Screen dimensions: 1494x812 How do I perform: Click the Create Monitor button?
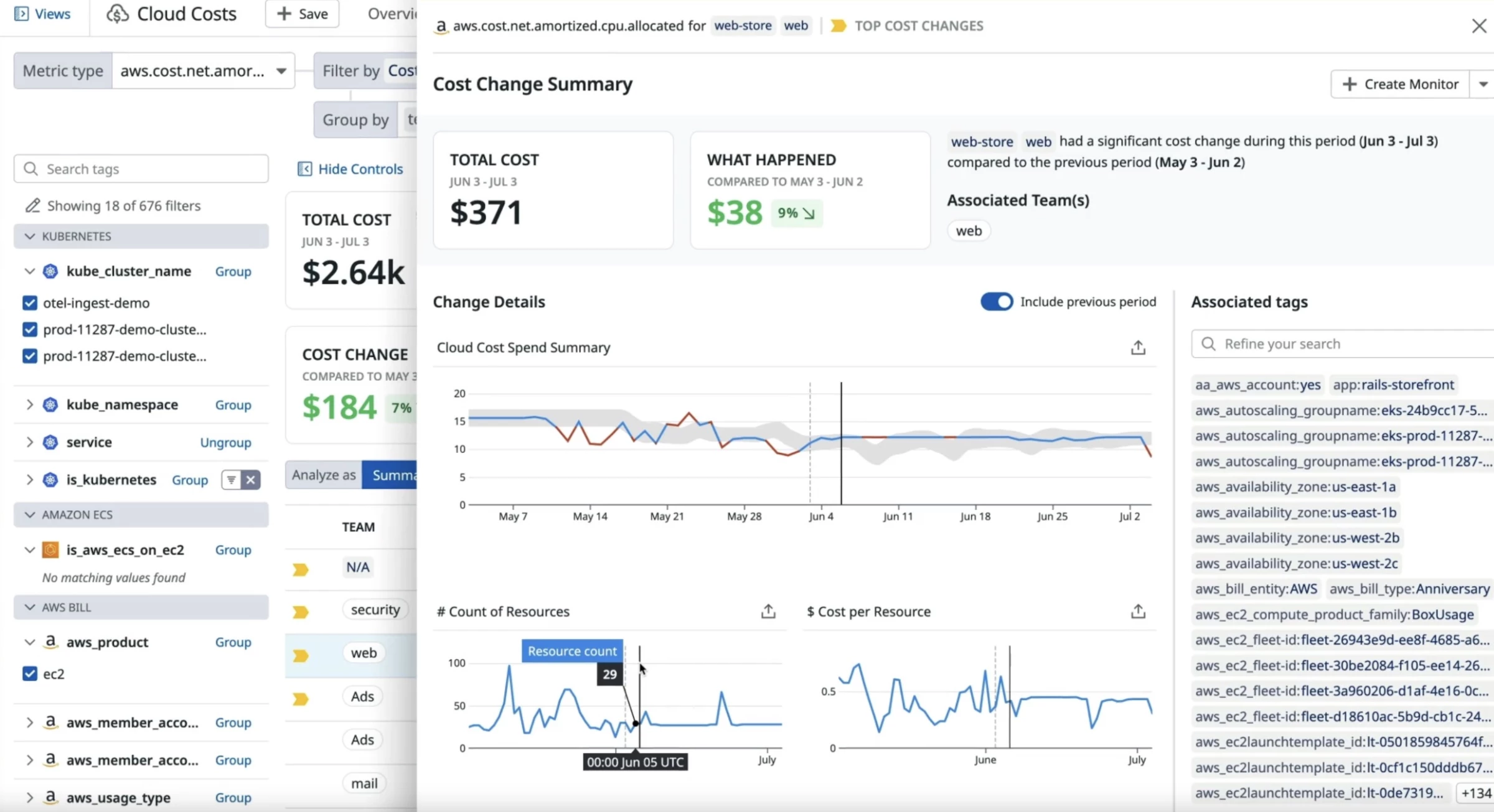[x=1401, y=84]
